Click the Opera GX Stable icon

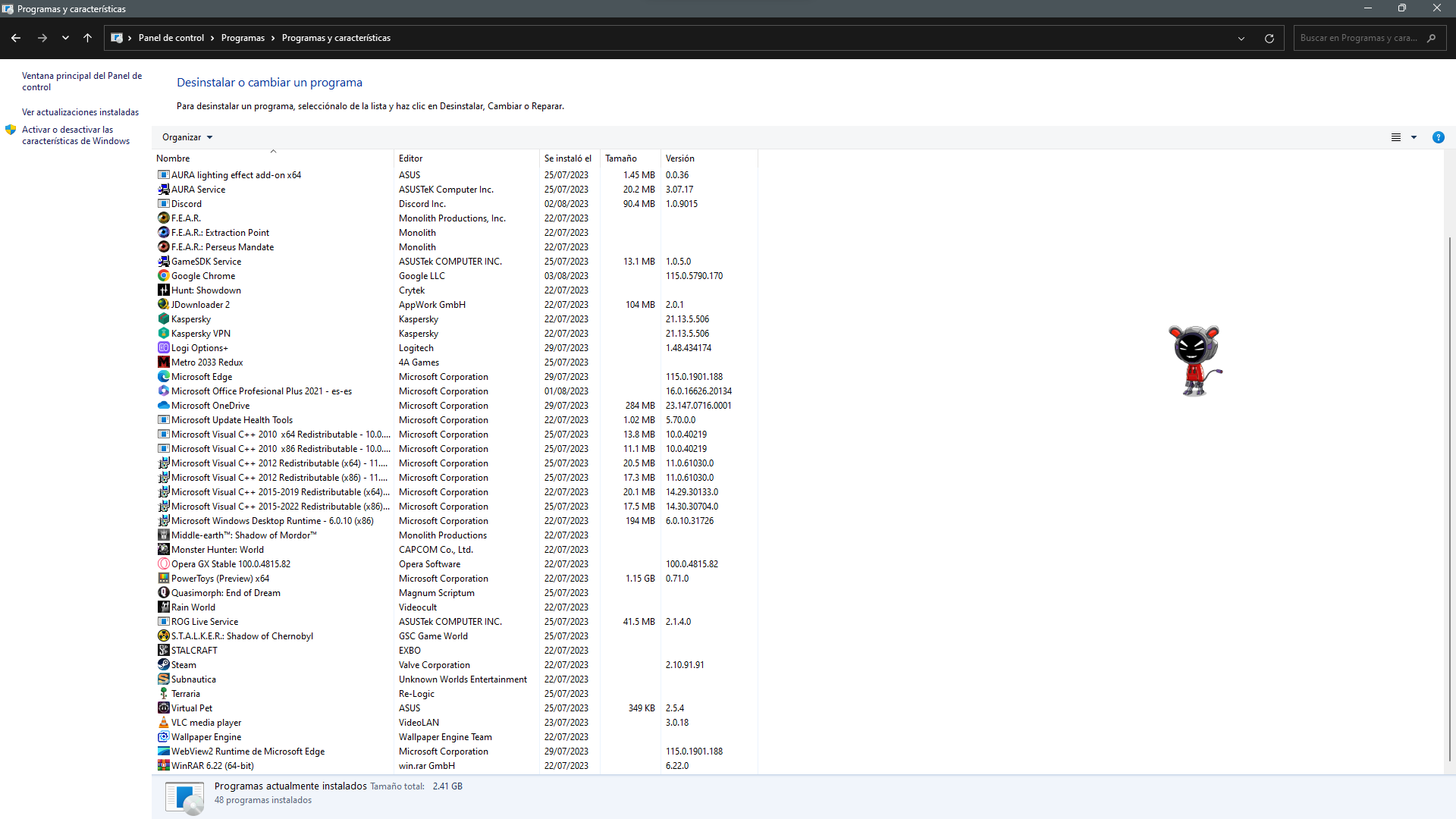163,563
